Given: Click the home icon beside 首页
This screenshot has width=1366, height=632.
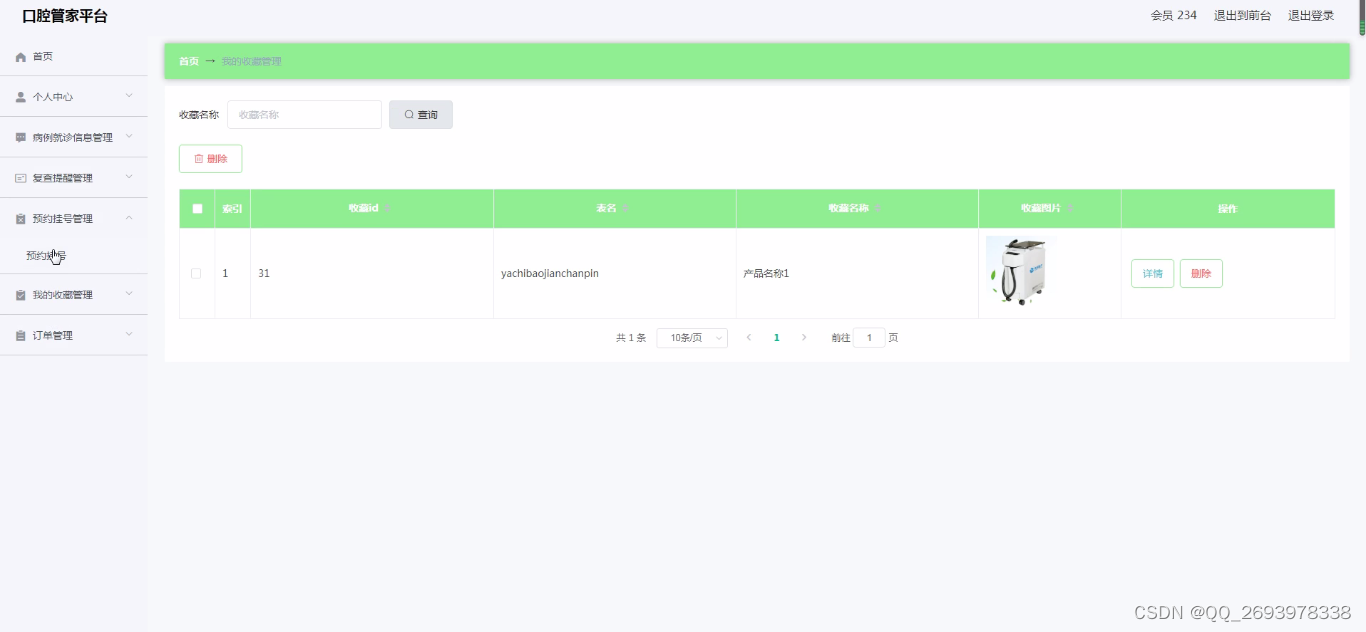Looking at the screenshot, I should click(21, 57).
